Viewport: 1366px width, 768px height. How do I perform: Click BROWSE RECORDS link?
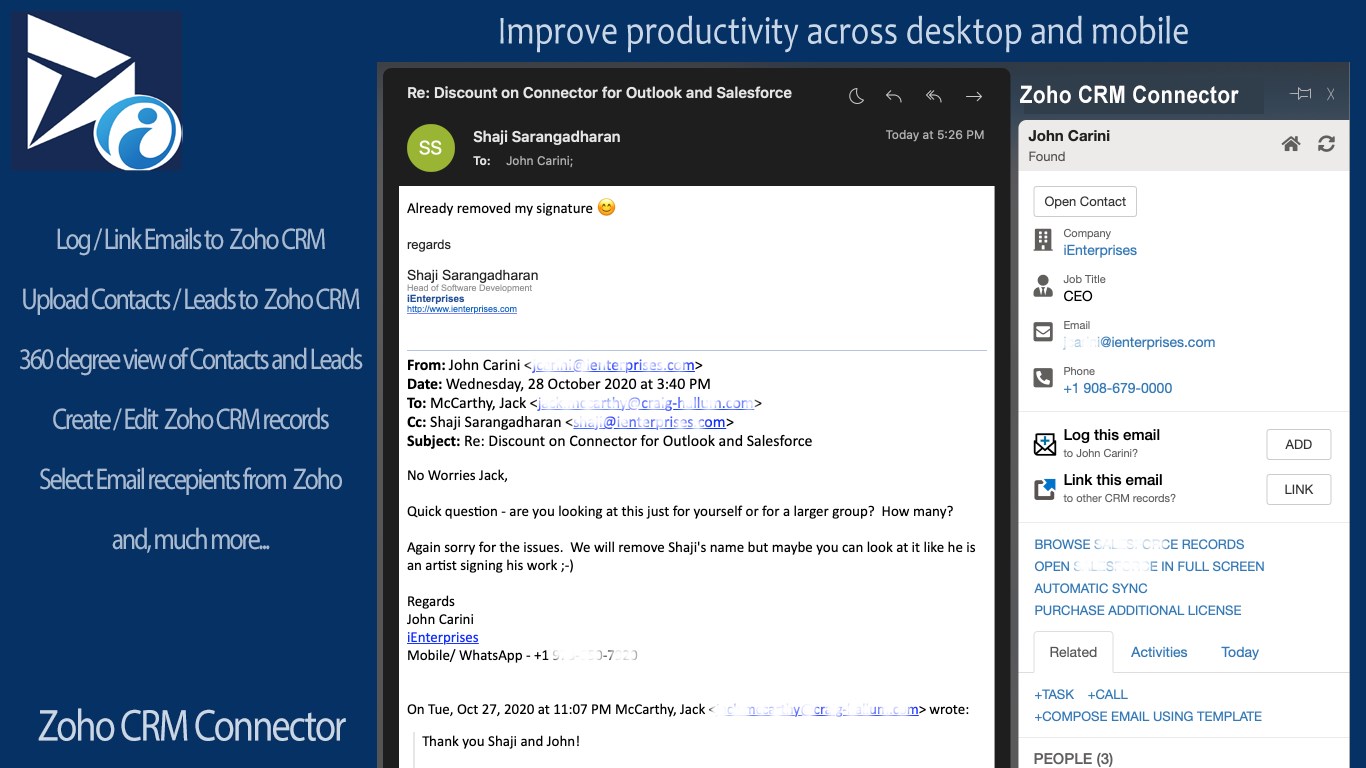point(1139,544)
